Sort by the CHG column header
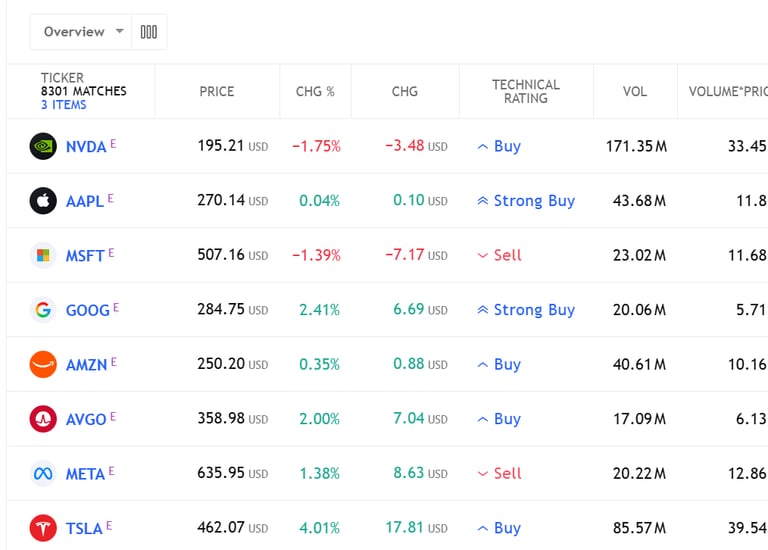 tap(405, 91)
